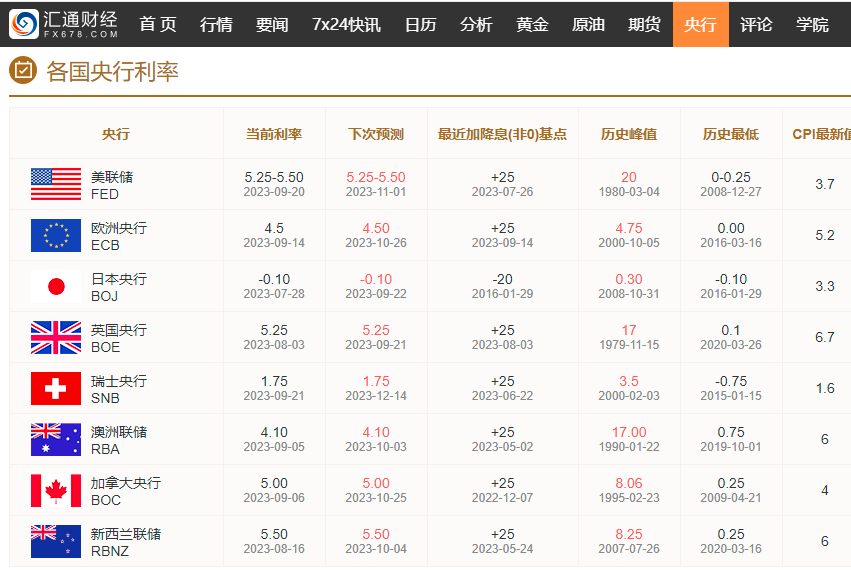Click the 当前利率 column header
The height and width of the screenshot is (582, 851).
(x=274, y=134)
